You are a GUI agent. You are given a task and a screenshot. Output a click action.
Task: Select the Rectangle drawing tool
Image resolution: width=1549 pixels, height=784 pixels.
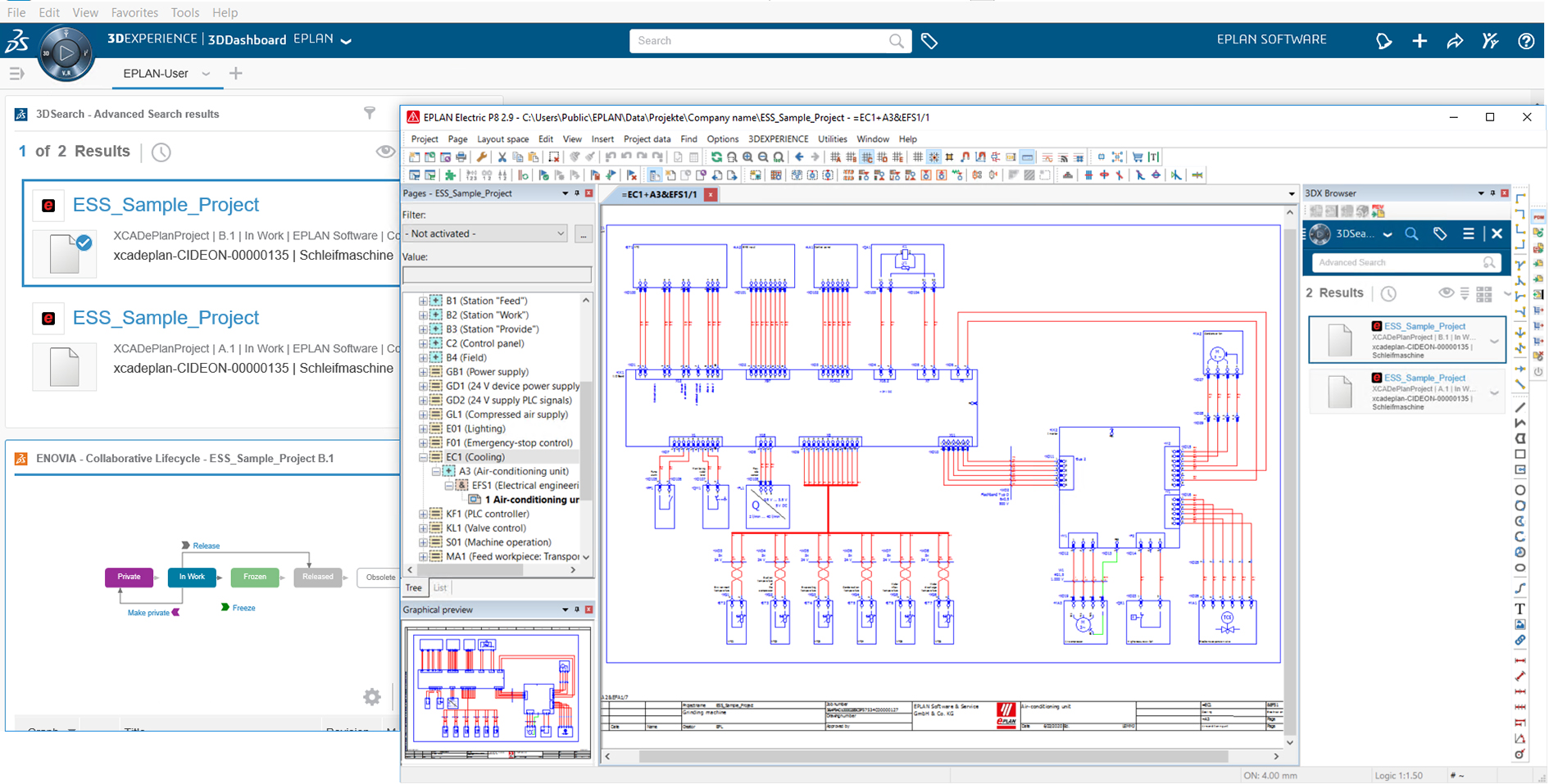click(1519, 453)
